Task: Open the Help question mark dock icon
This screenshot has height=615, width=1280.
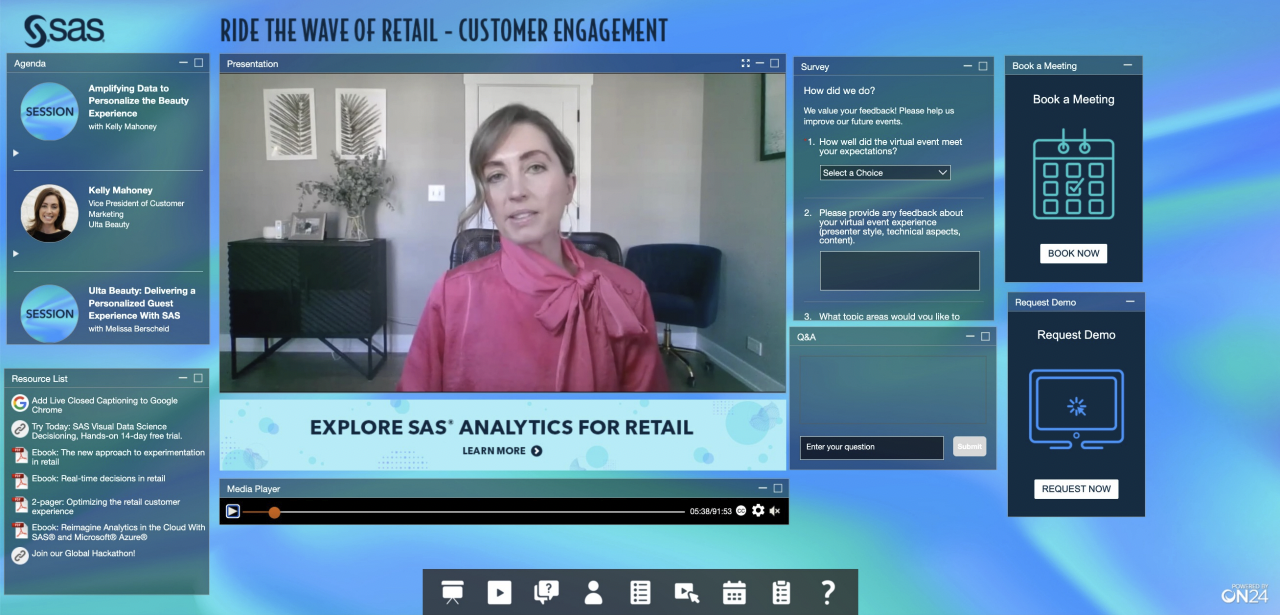Action: click(828, 592)
